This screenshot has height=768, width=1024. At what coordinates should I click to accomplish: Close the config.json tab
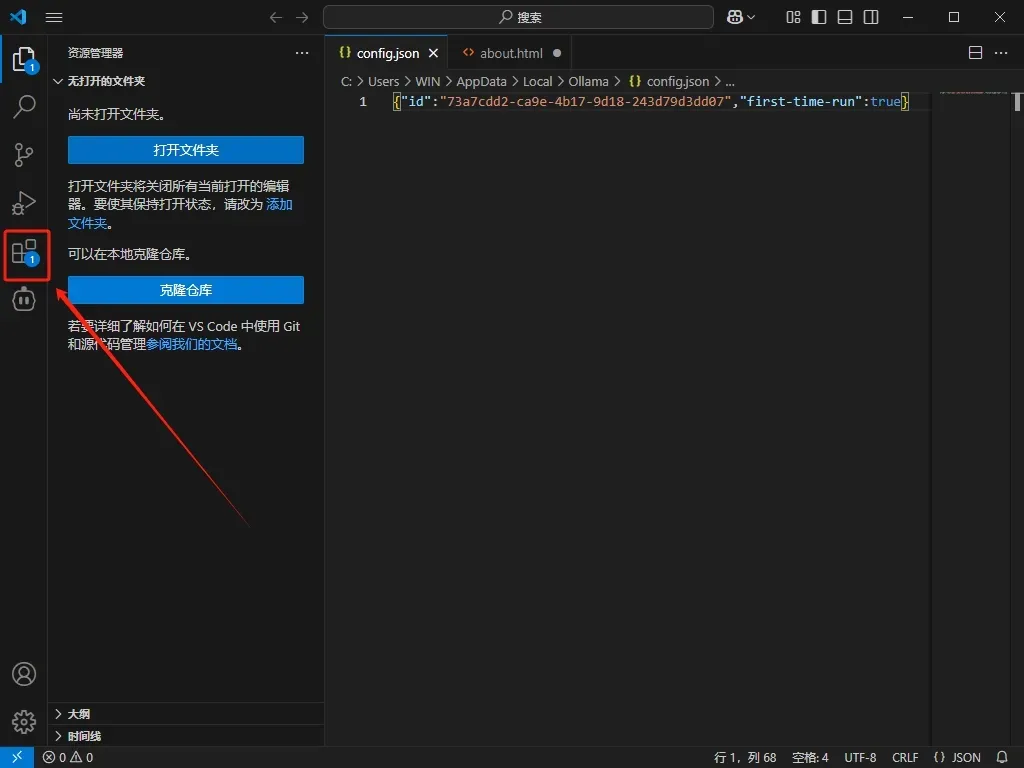[434, 54]
